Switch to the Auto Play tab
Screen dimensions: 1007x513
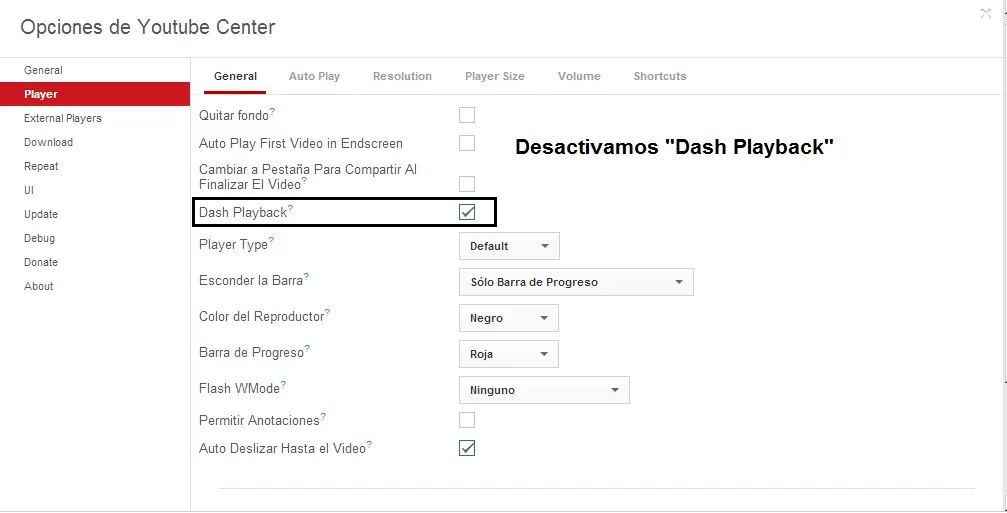click(x=314, y=76)
